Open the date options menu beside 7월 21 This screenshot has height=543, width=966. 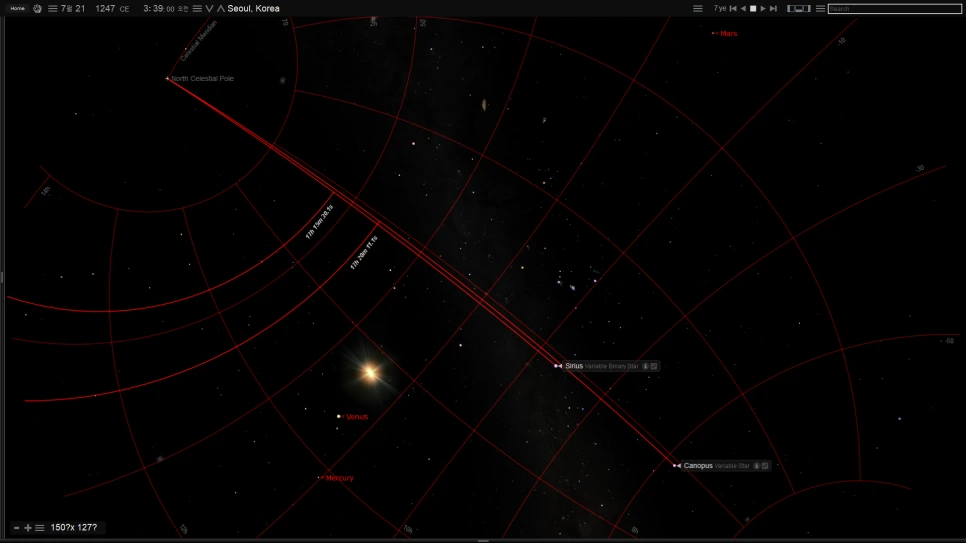52,9
